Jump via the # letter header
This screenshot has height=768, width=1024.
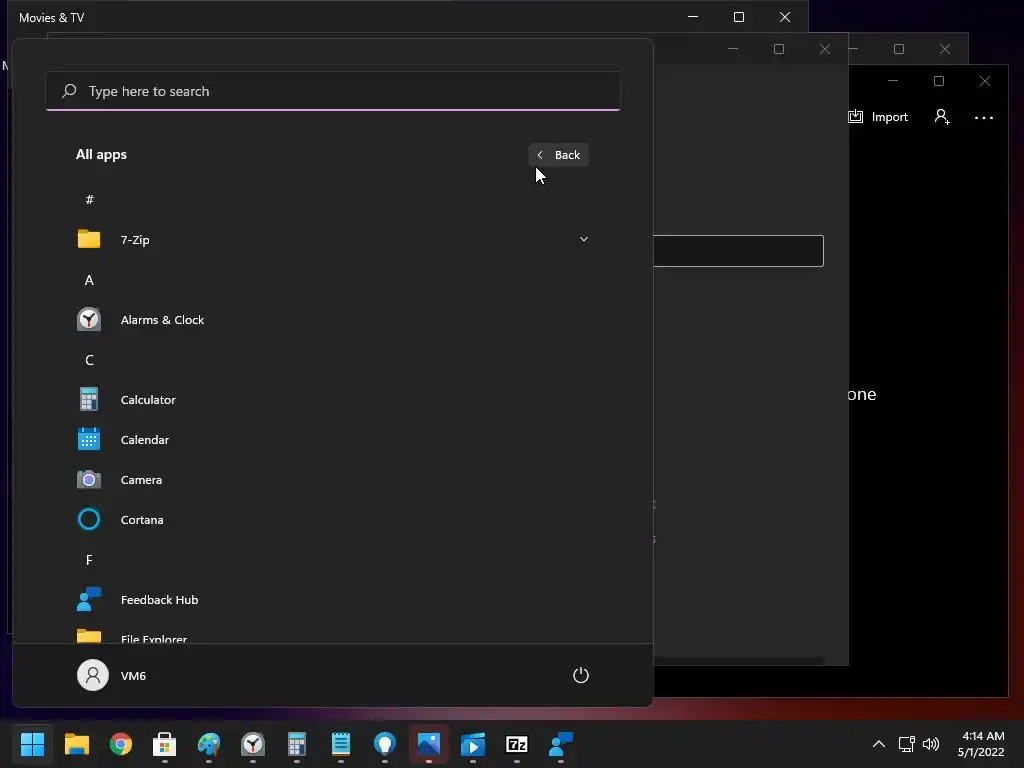pyautogui.click(x=89, y=200)
